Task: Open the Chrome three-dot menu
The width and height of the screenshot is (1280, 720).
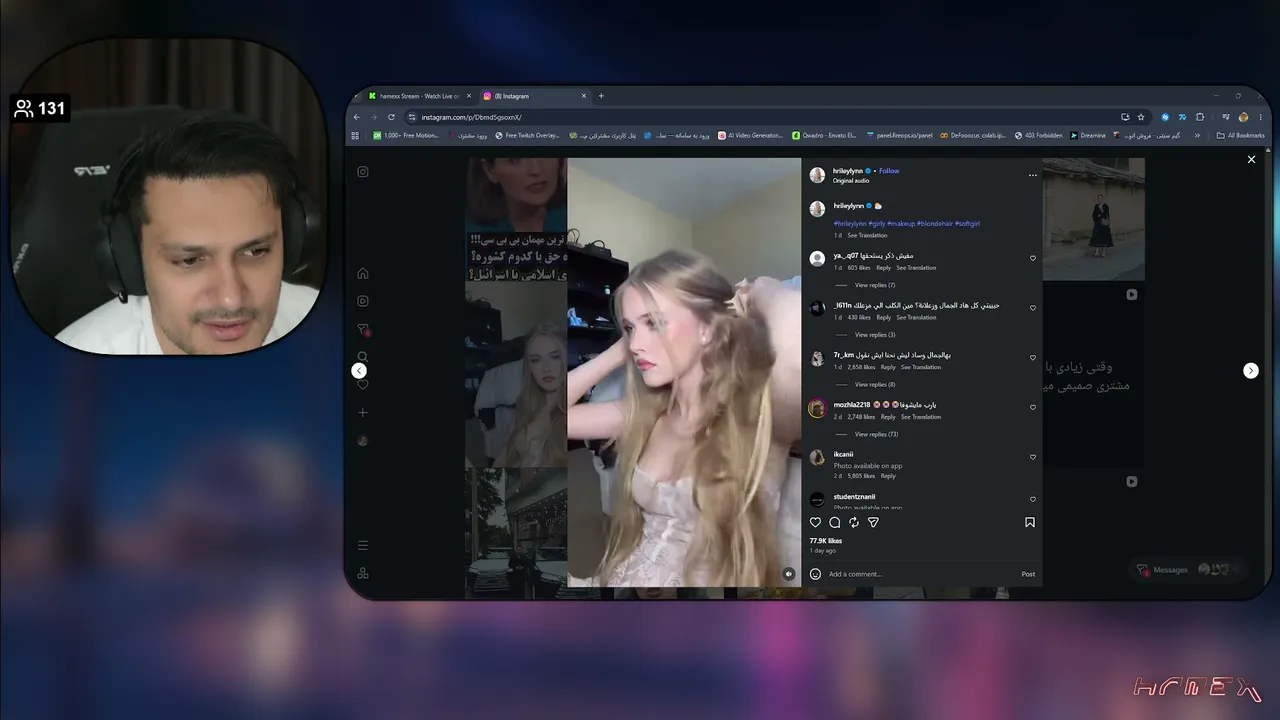Action: coord(1260,117)
